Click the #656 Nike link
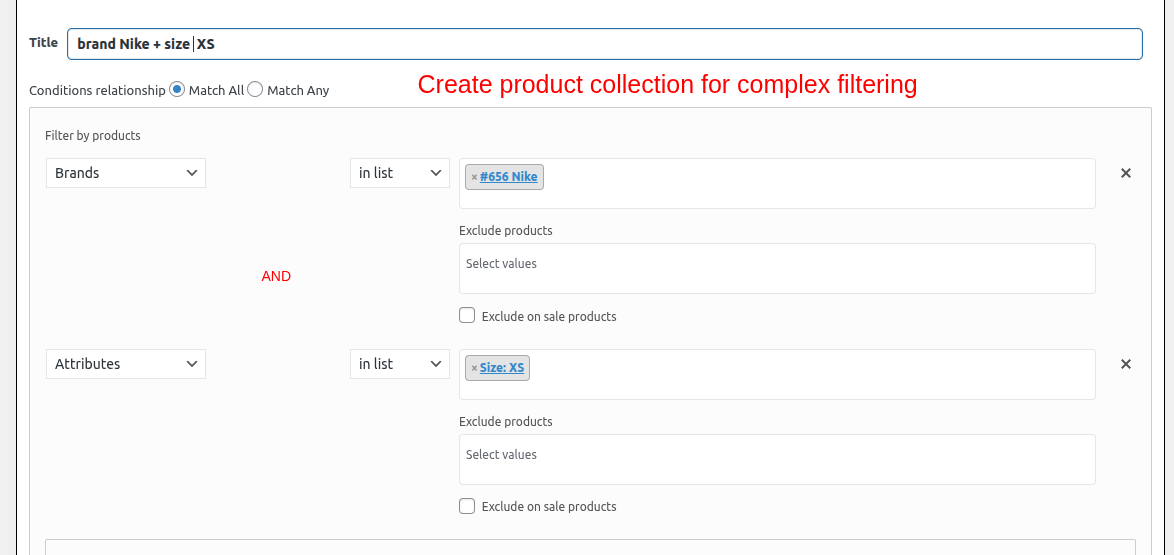Screen dimensions: 1174x555 [508, 177]
